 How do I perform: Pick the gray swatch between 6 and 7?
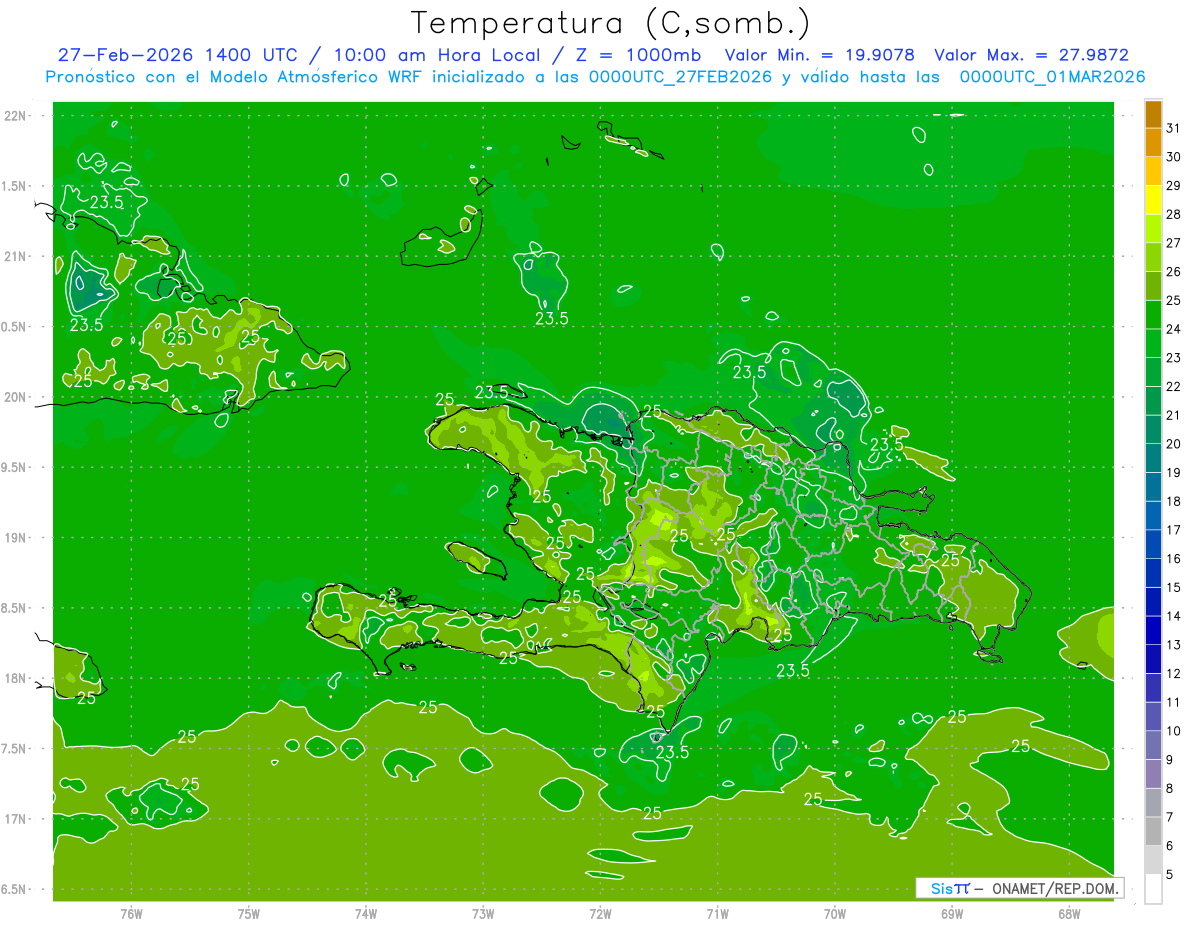pyautogui.click(x=1153, y=832)
